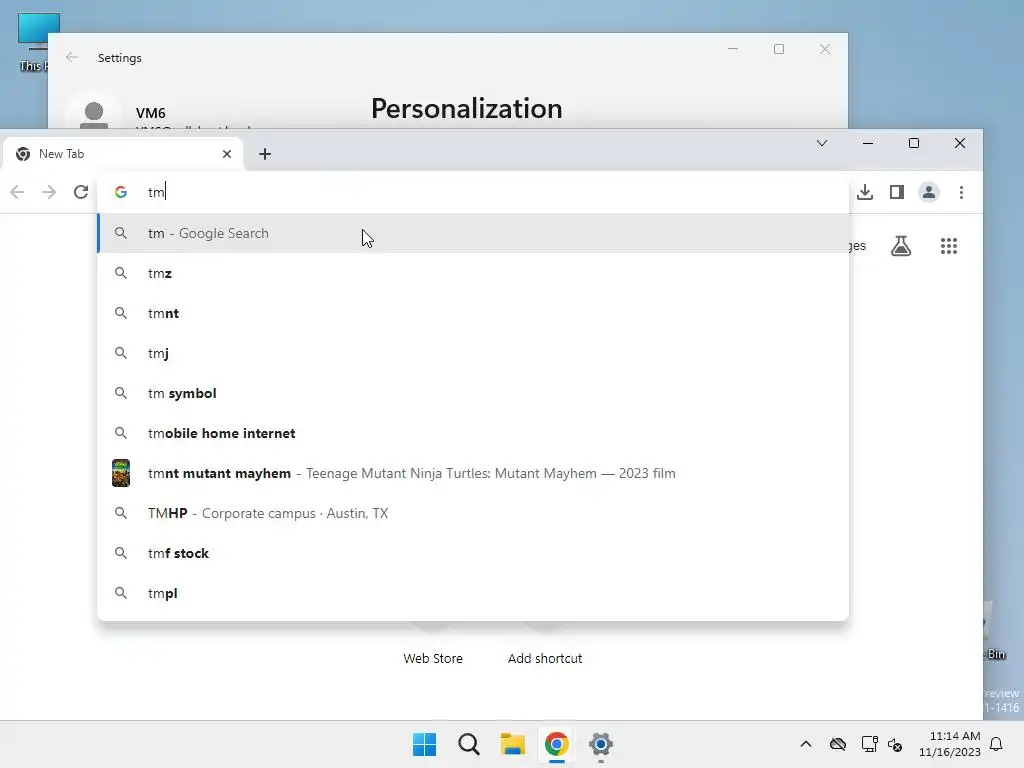Screen dimensions: 1024x768
Task: Choose the 'tmpl' suggestion
Action: click(473, 593)
